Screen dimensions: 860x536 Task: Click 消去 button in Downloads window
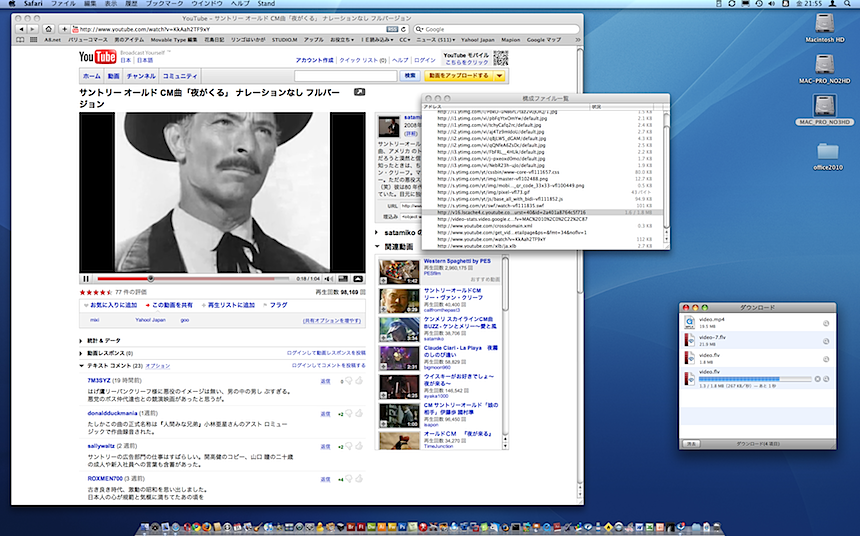click(692, 443)
